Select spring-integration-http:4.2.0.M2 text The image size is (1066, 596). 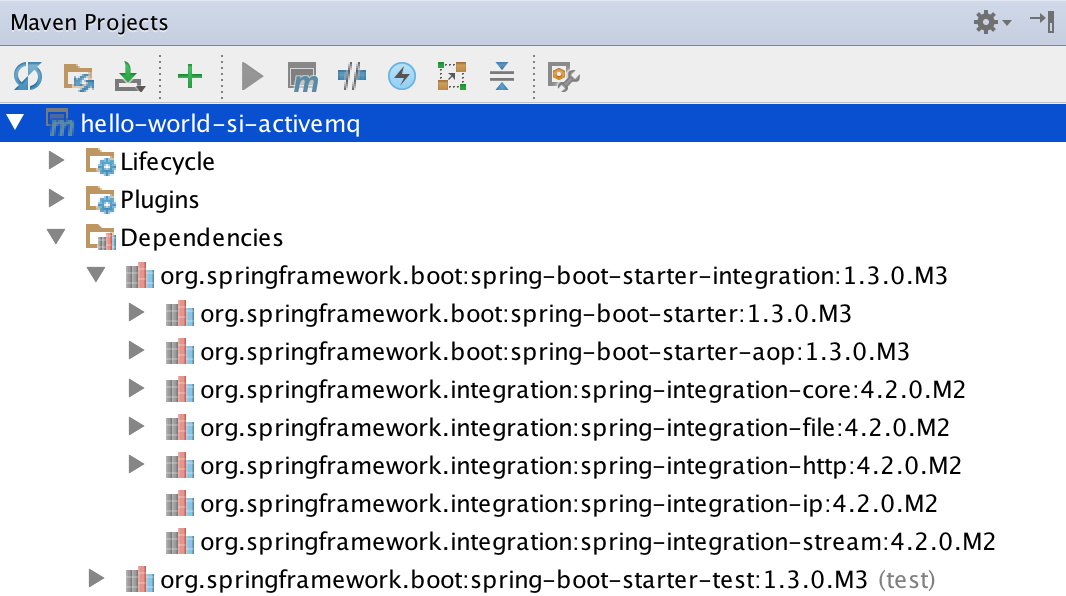click(581, 466)
